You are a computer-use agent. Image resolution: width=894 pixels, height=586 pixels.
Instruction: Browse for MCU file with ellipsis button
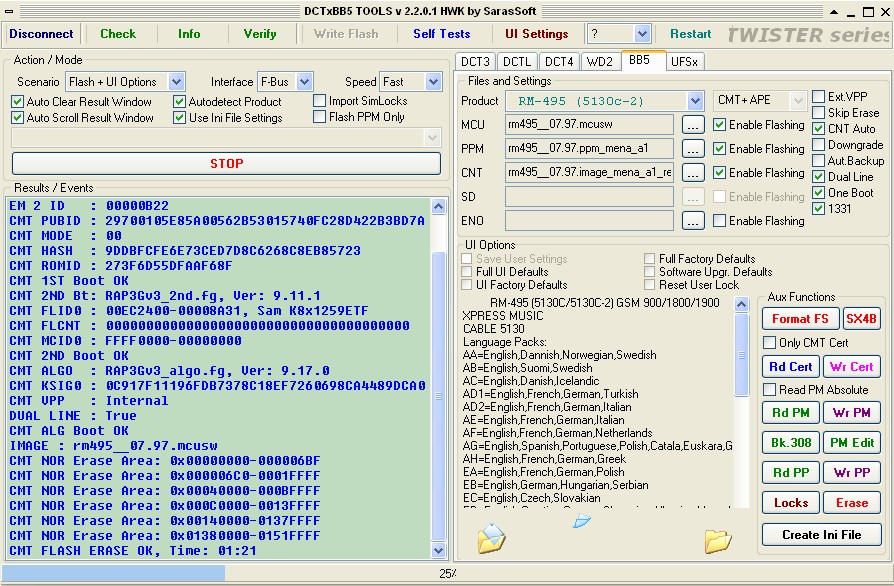point(693,125)
